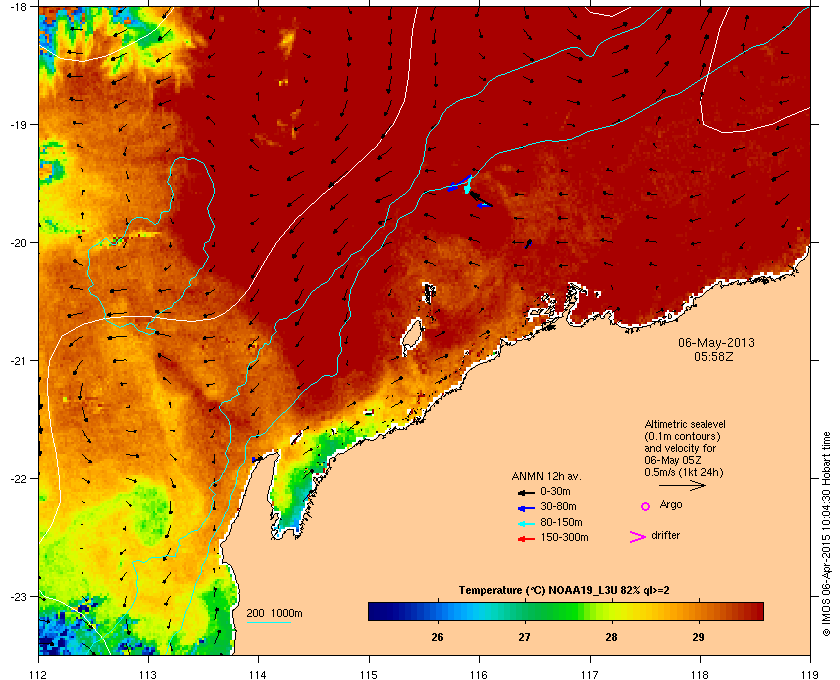
Task: Click the longitude axis label 119
Action: click(x=810, y=675)
